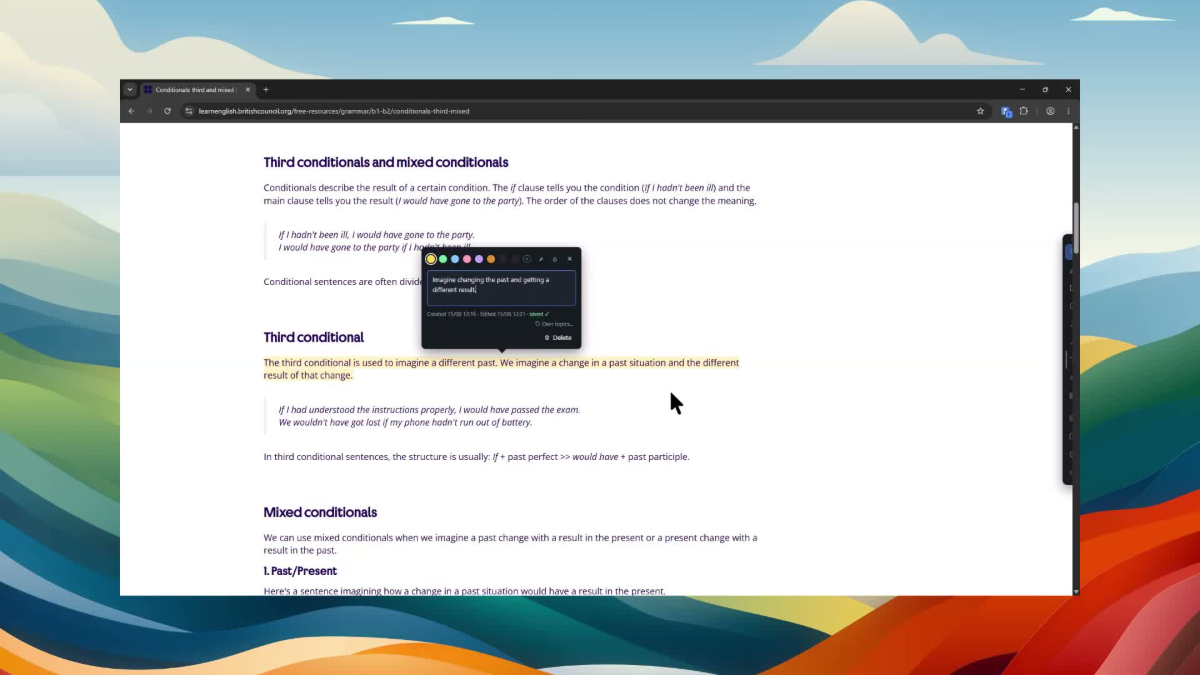Select the green highlight color

(443, 259)
